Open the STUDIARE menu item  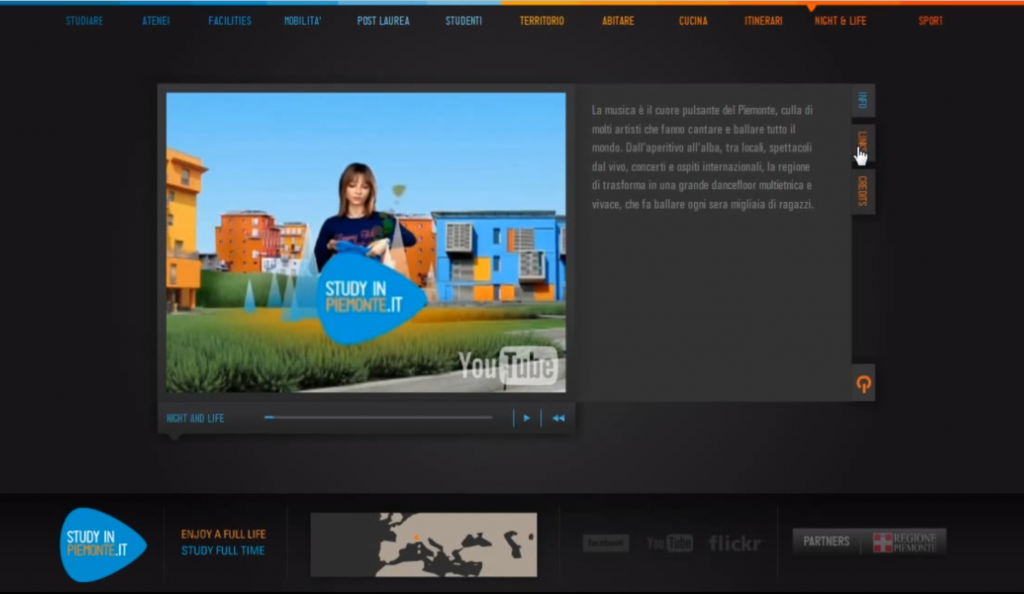pos(84,21)
